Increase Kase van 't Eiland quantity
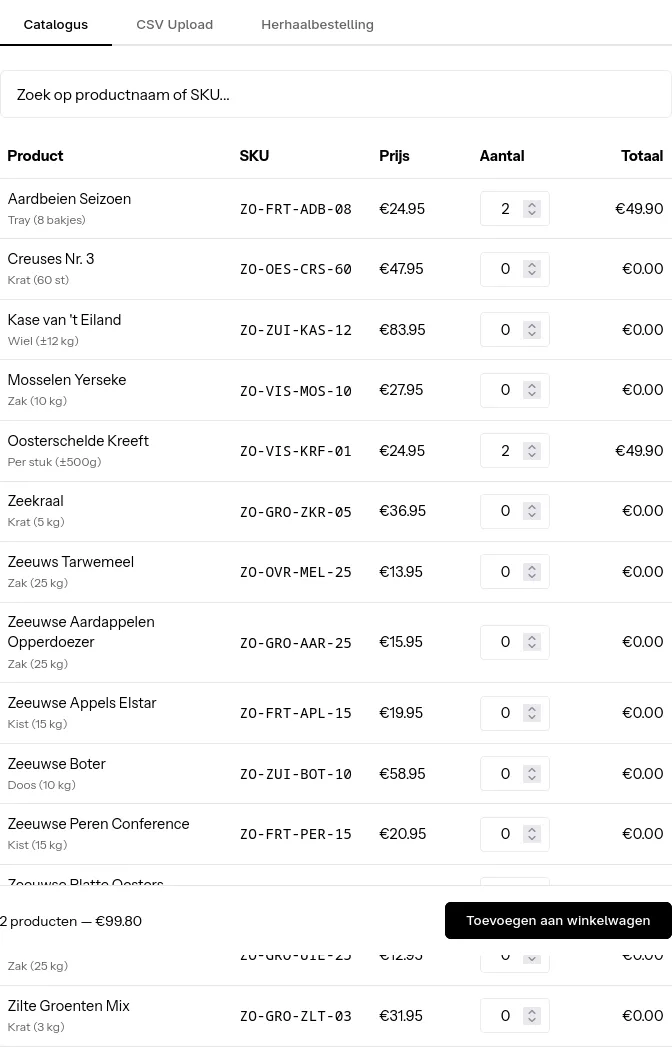The height and width of the screenshot is (1047, 672). coord(531,325)
